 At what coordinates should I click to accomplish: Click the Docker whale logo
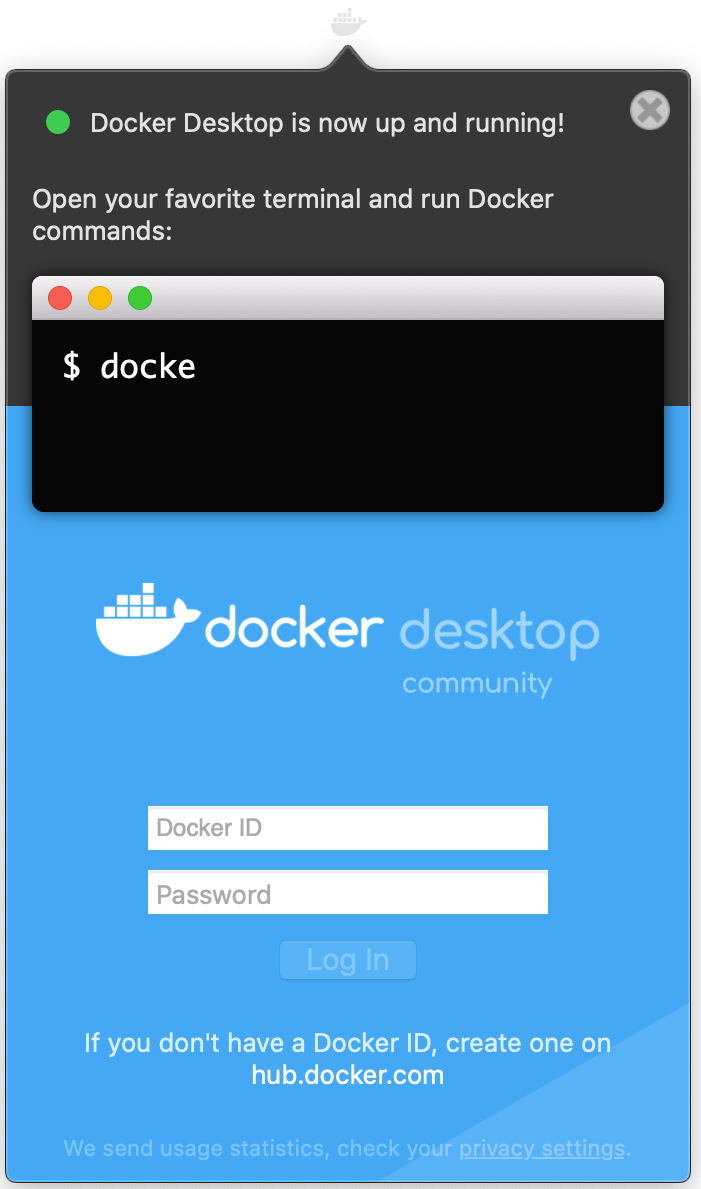(148, 620)
